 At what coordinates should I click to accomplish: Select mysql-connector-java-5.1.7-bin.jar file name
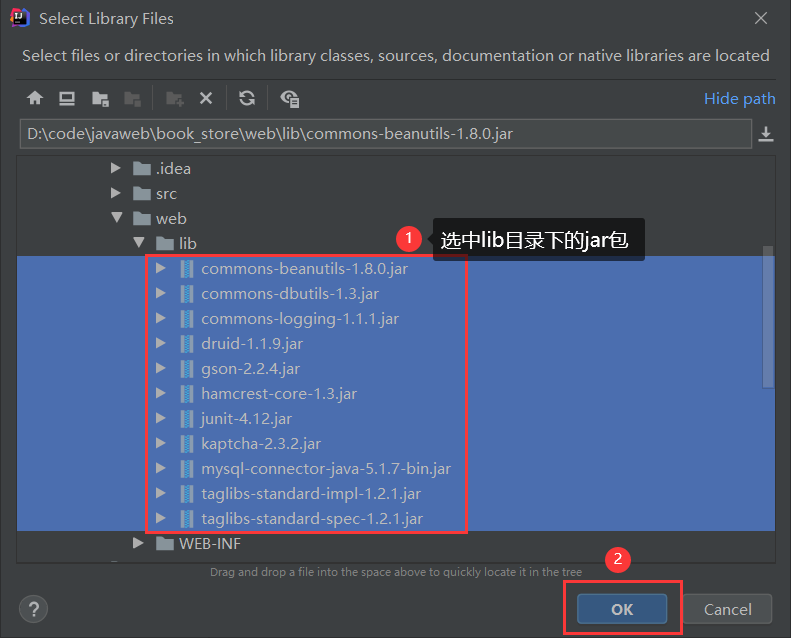click(x=326, y=469)
